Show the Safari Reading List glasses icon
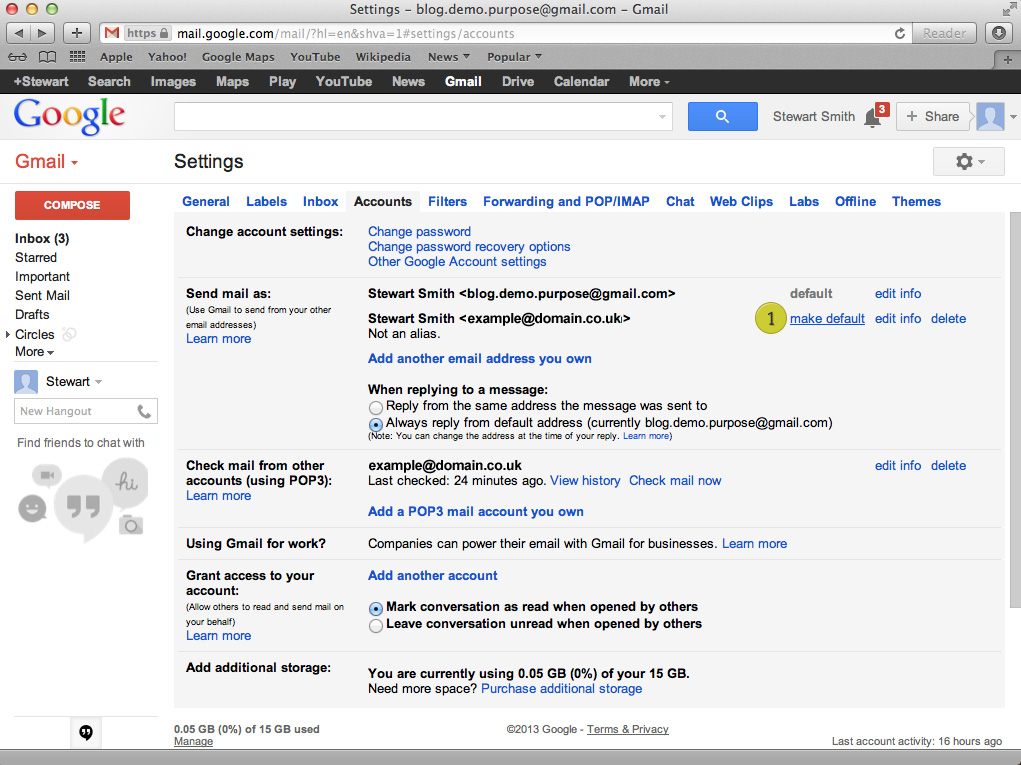Image resolution: width=1021 pixels, height=765 pixels. coord(19,57)
